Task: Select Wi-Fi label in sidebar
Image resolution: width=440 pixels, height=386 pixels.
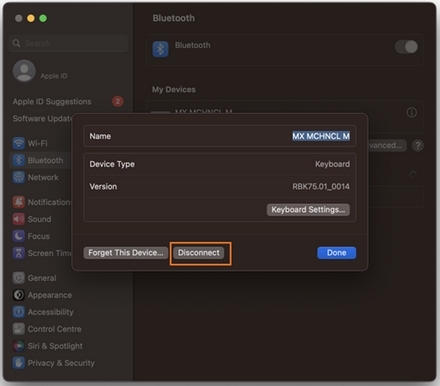Action: point(37,143)
